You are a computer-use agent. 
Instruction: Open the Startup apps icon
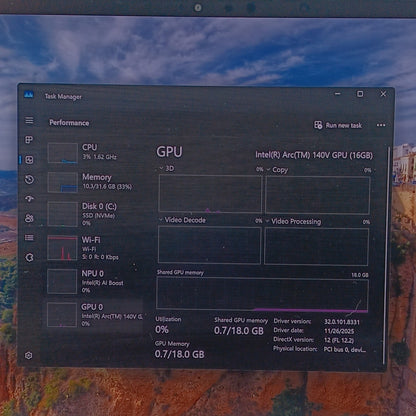click(29, 199)
